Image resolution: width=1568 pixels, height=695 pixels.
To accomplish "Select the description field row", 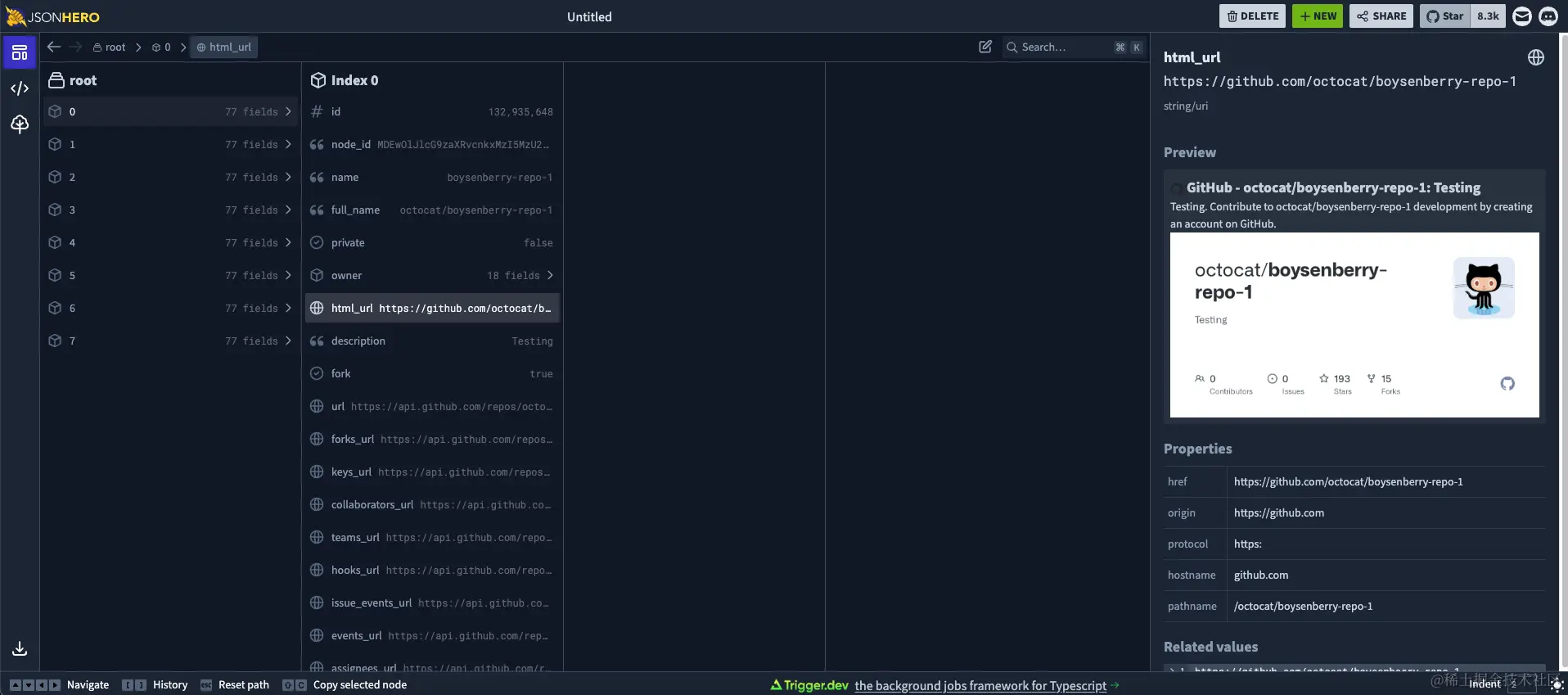I will (432, 341).
